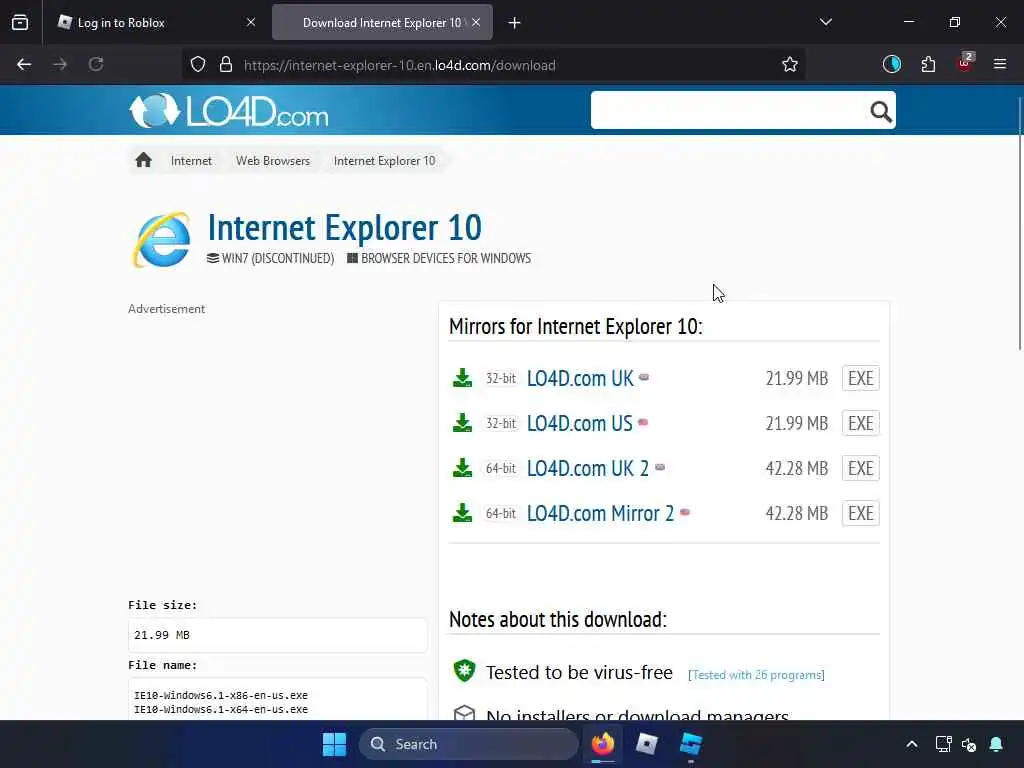This screenshot has width=1024, height=768.
Task: Reload the current page
Action: tap(96, 65)
